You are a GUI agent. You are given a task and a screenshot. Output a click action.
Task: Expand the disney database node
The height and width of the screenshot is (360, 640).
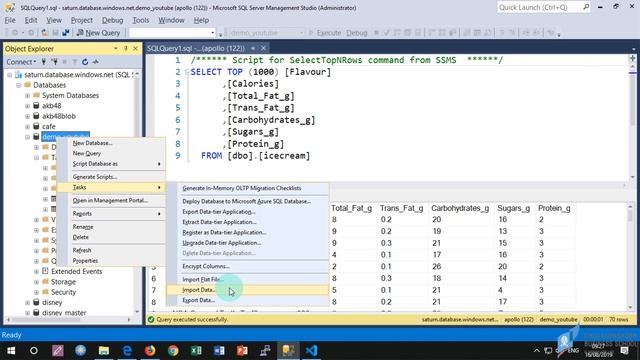pos(28,302)
